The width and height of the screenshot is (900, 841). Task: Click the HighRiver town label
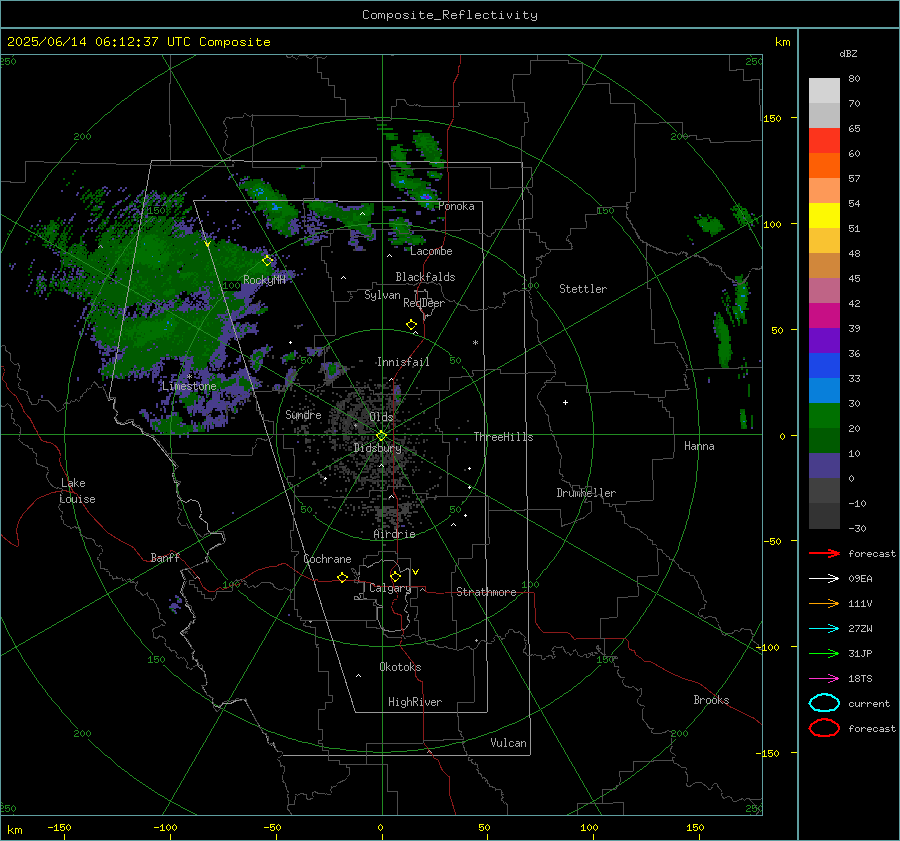point(415,702)
